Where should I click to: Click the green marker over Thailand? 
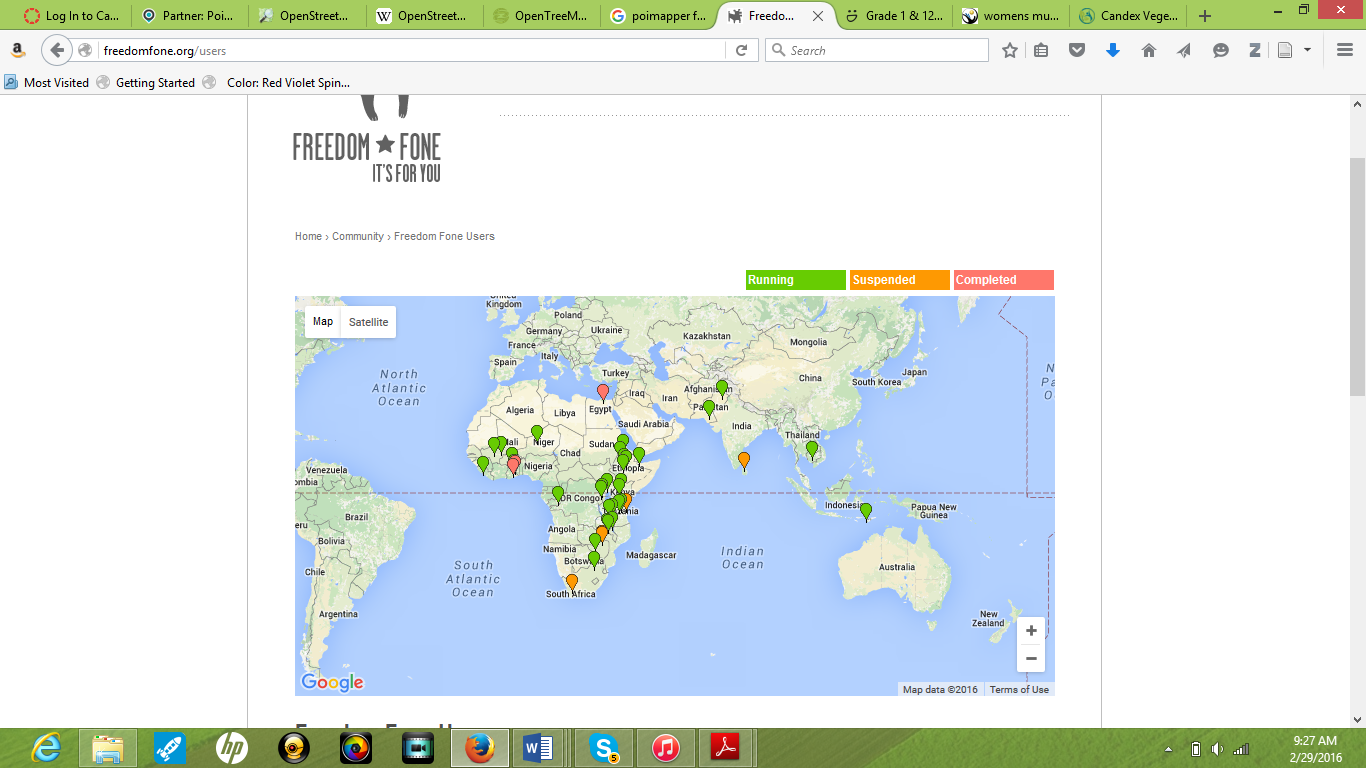(812, 449)
